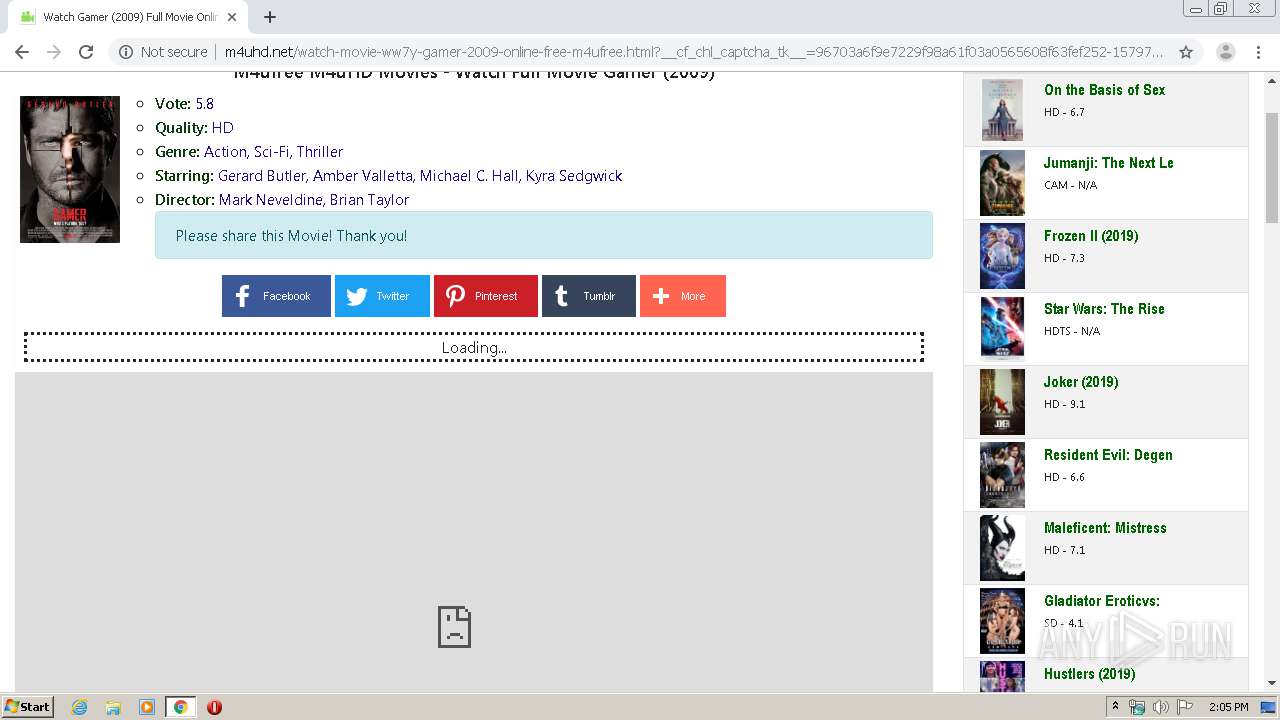Click the scrollbar down arrow

click(1272, 683)
